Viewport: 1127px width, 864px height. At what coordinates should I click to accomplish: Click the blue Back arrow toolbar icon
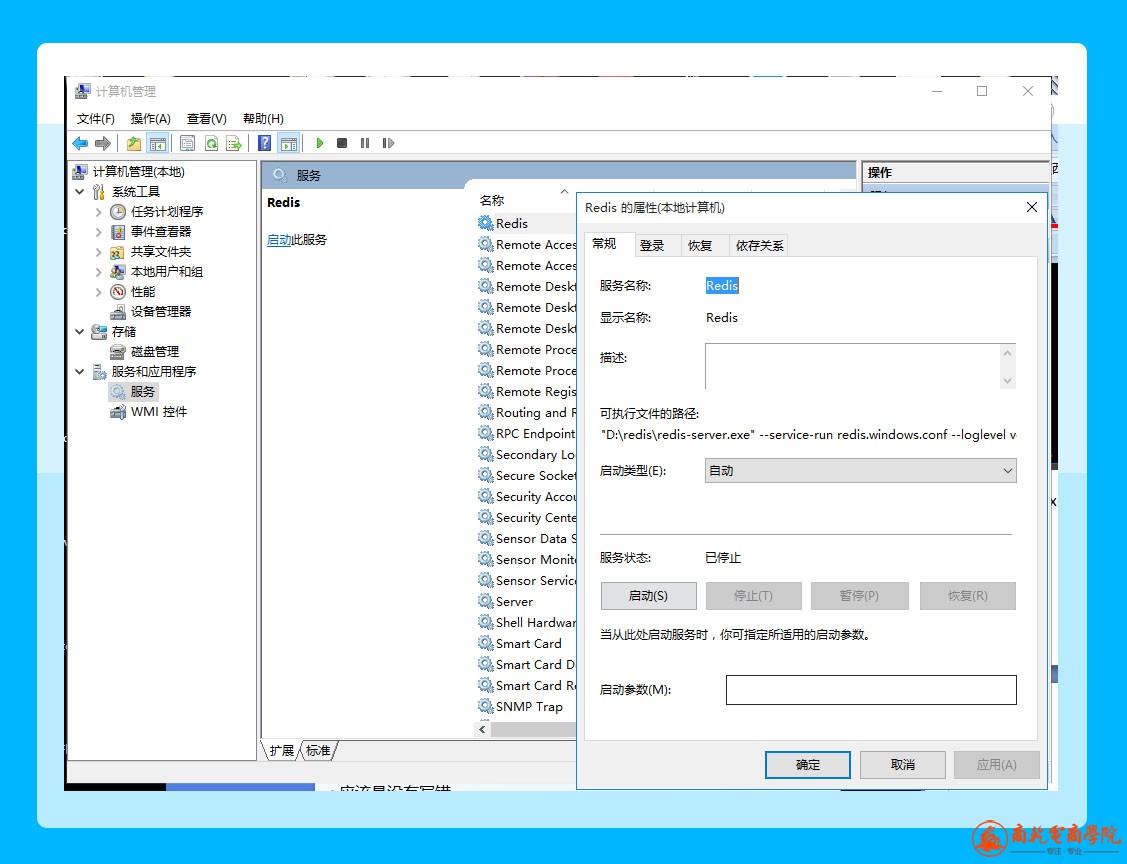(80, 143)
